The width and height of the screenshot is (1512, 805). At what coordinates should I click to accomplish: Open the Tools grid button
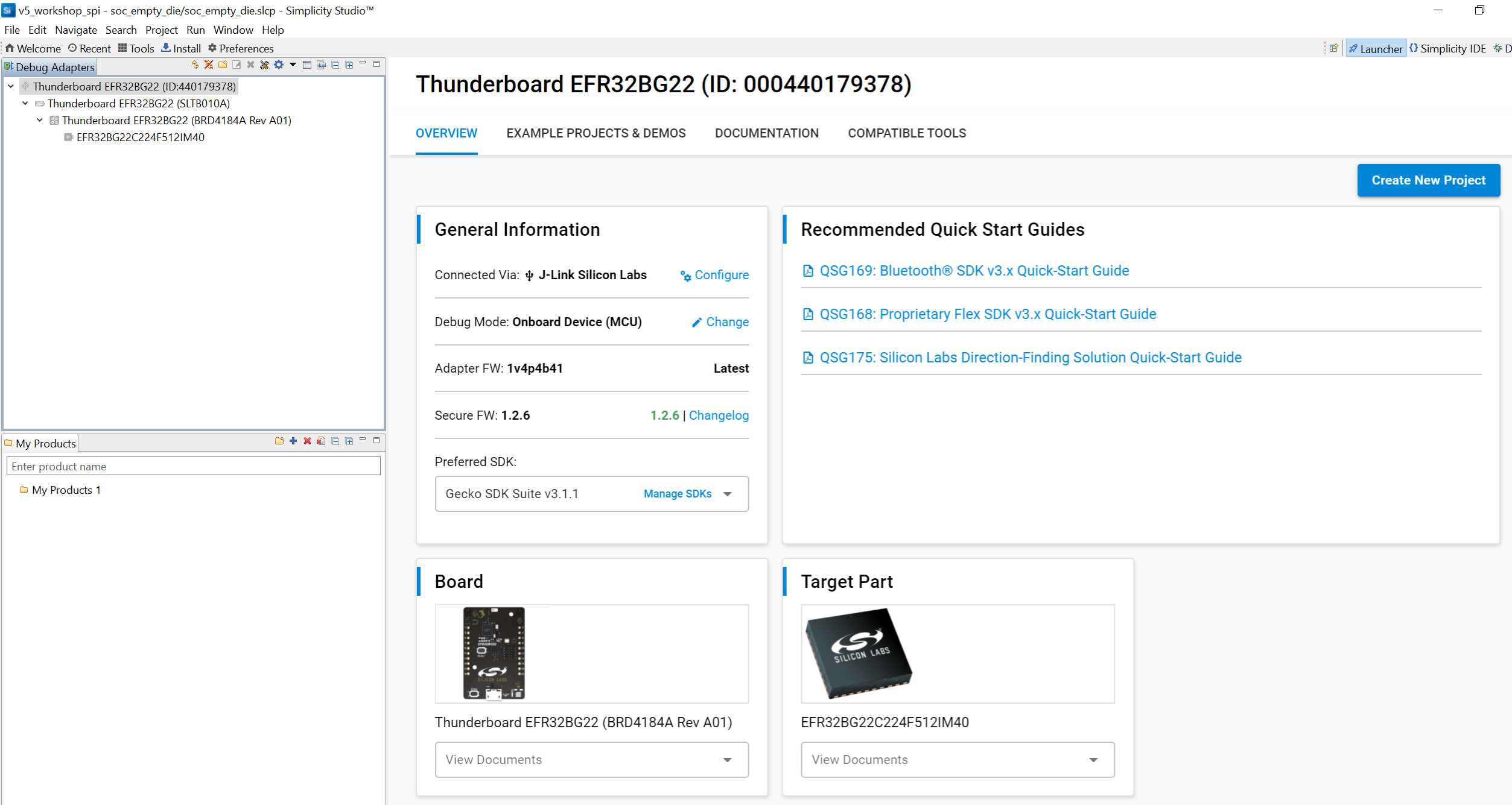[136, 48]
